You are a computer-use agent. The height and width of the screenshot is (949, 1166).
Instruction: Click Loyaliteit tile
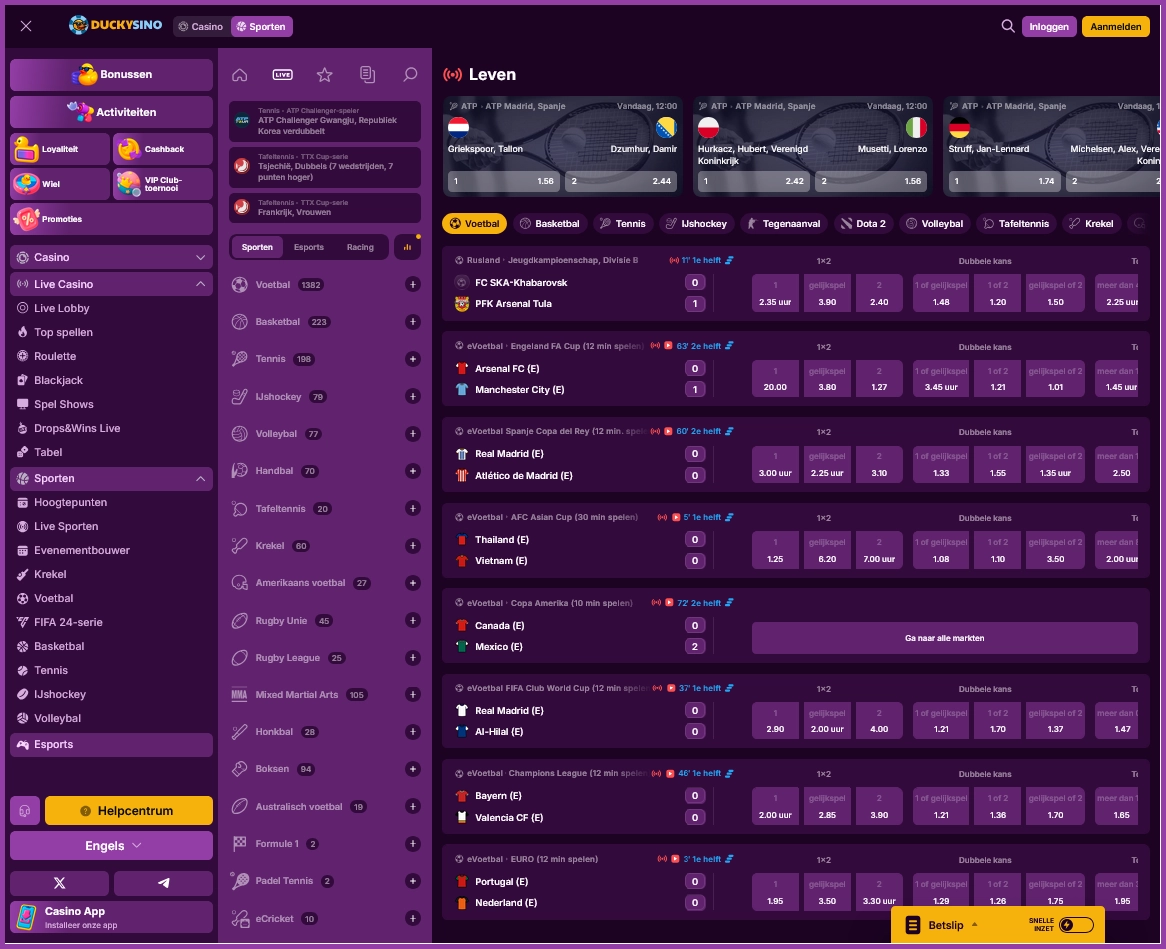pyautogui.click(x=59, y=149)
